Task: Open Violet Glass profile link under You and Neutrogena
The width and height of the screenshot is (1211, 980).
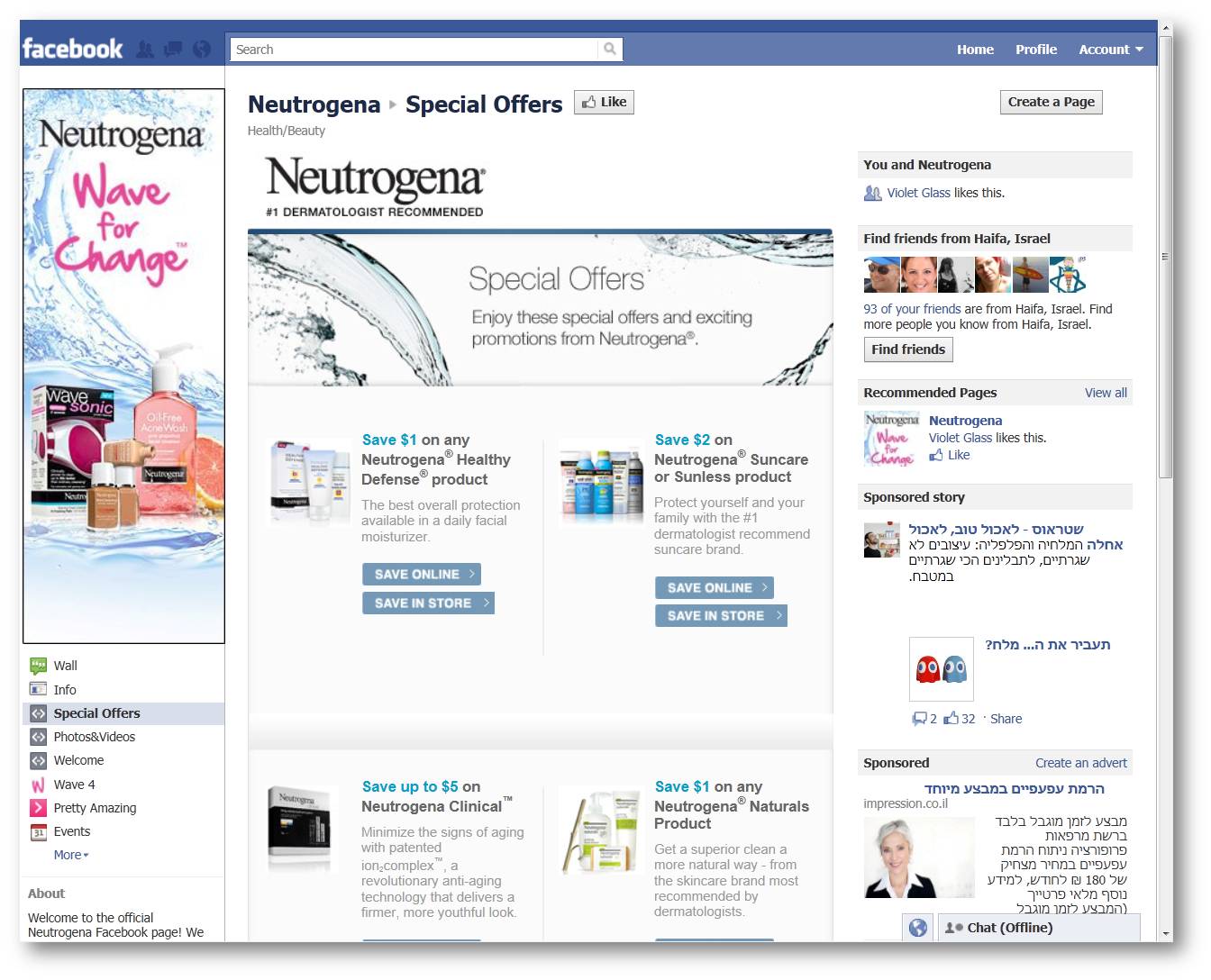Action: [918, 193]
